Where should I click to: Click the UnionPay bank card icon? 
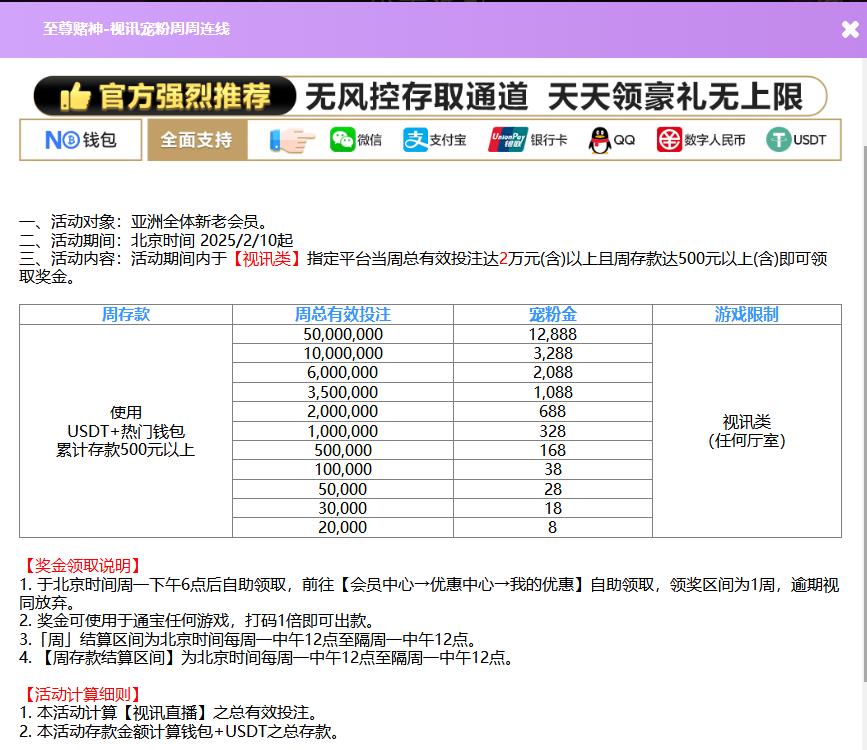click(507, 140)
